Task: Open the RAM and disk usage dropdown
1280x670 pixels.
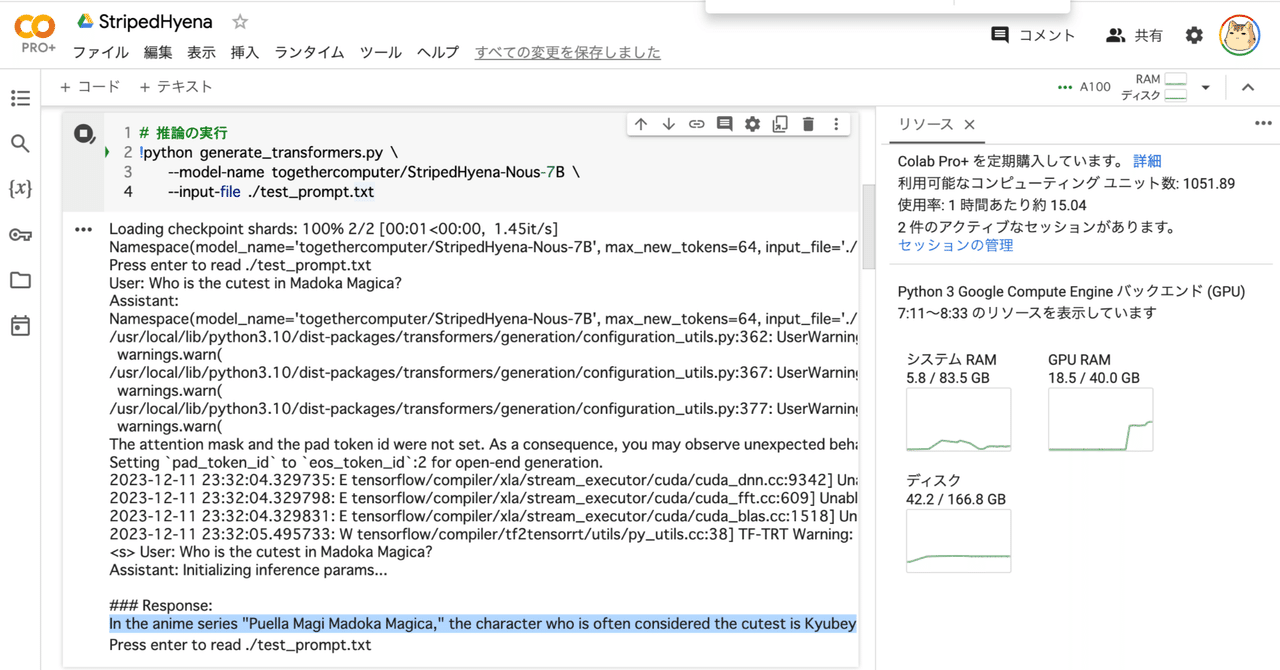Action: [1205, 87]
